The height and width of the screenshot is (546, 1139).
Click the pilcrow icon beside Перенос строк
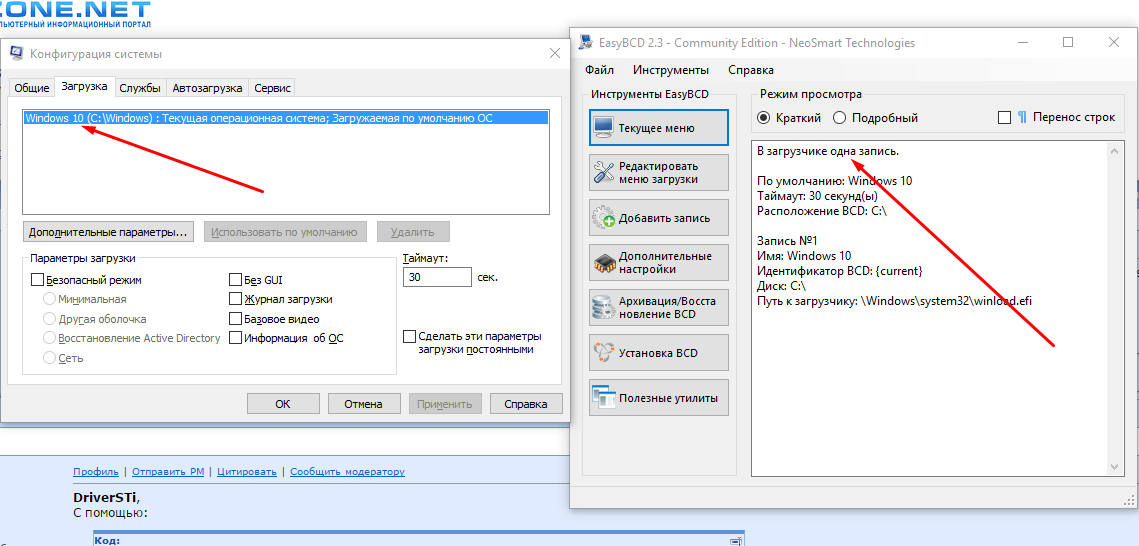click(1021, 118)
